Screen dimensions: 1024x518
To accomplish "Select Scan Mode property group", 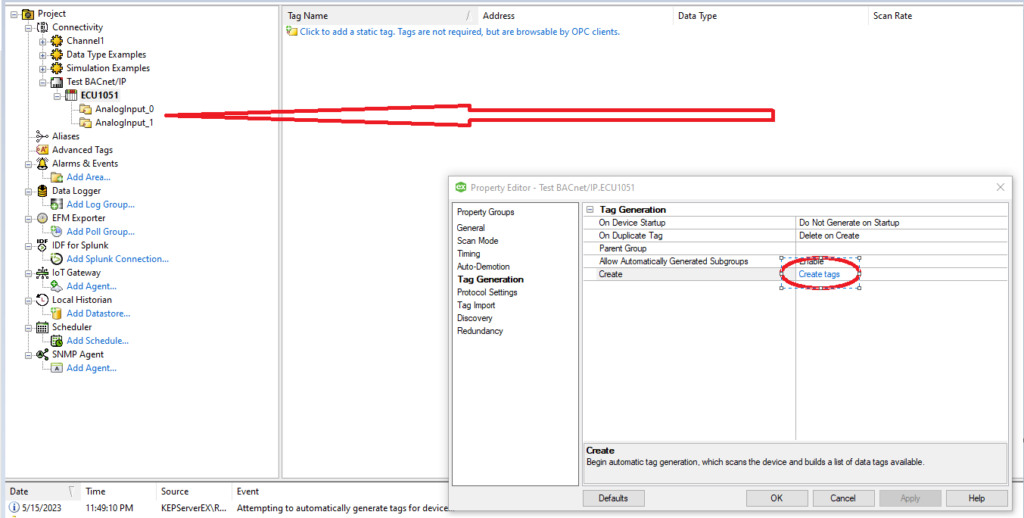I will click(x=477, y=240).
